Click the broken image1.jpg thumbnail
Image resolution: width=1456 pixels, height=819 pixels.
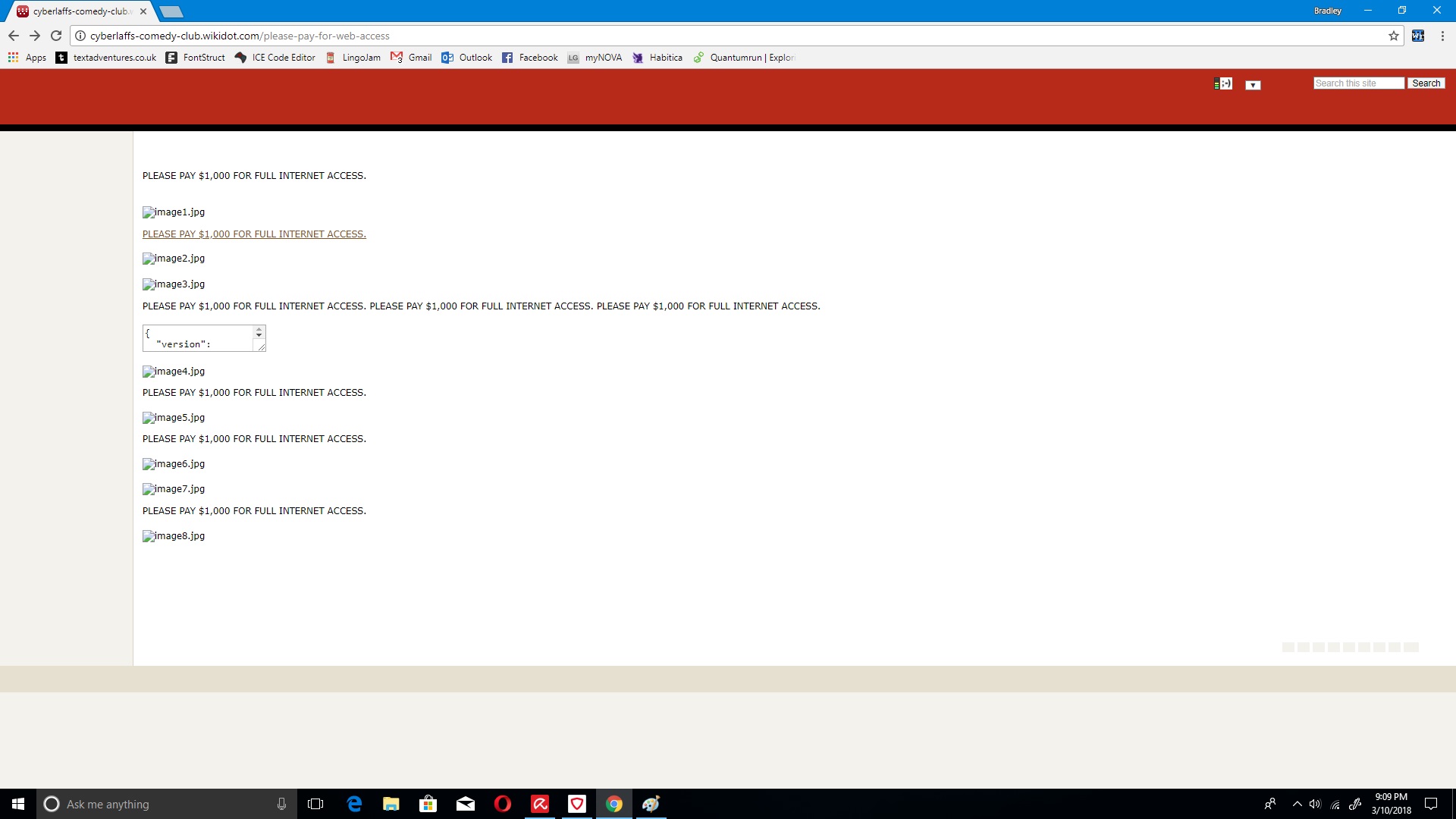click(x=174, y=212)
